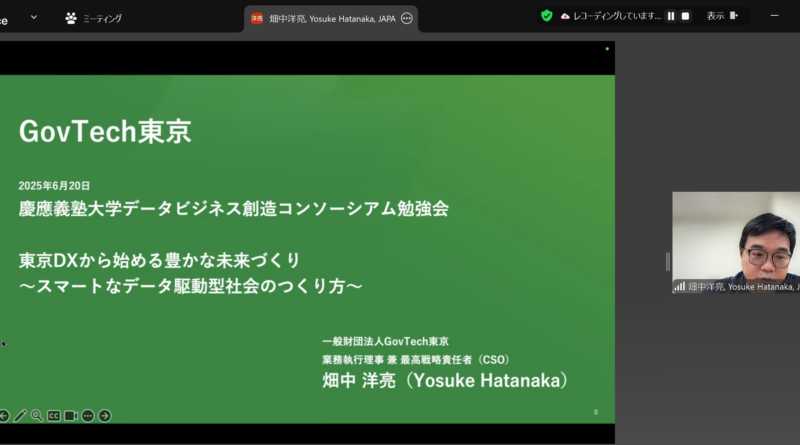This screenshot has height=445, width=800.
Task: Open share tab more options circle
Action: [x=407, y=19]
